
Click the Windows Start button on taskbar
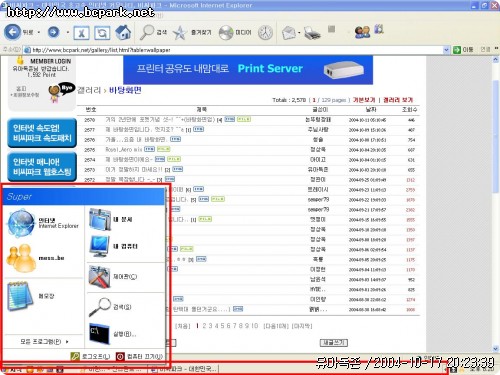12,370
